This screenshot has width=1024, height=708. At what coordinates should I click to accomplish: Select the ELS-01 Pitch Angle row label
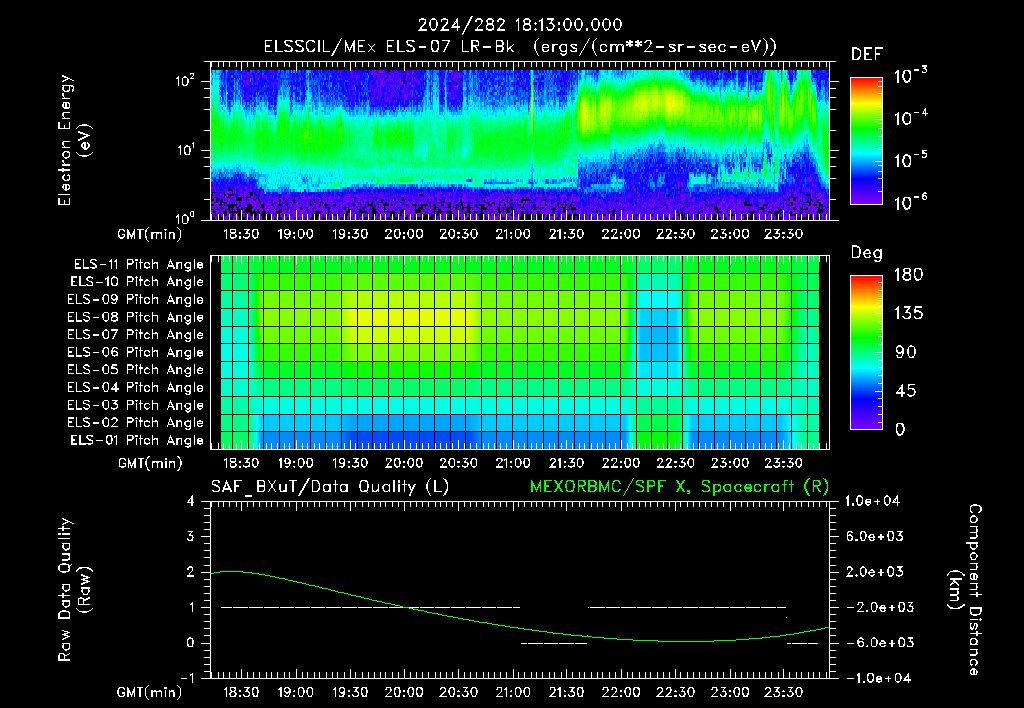(137, 440)
